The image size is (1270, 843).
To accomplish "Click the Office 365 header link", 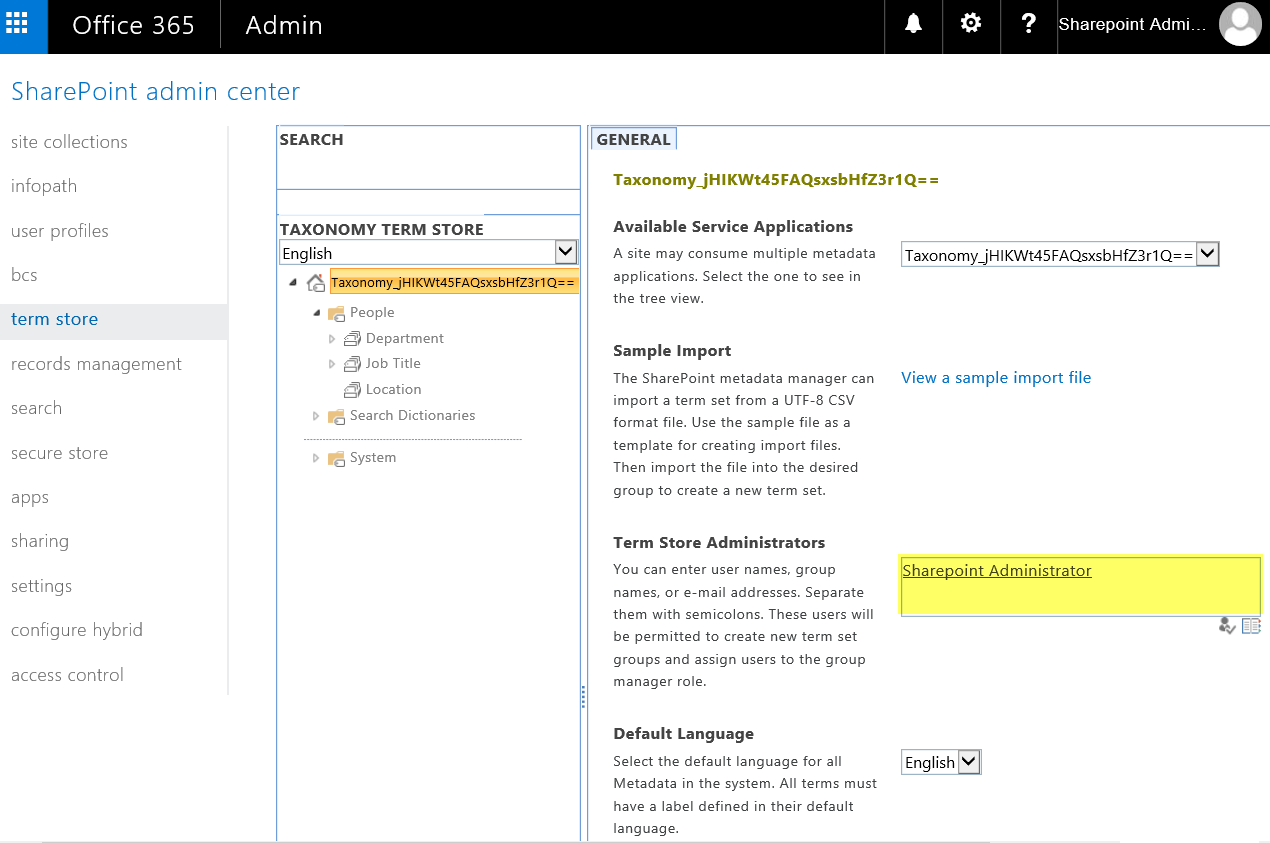I will pos(133,26).
